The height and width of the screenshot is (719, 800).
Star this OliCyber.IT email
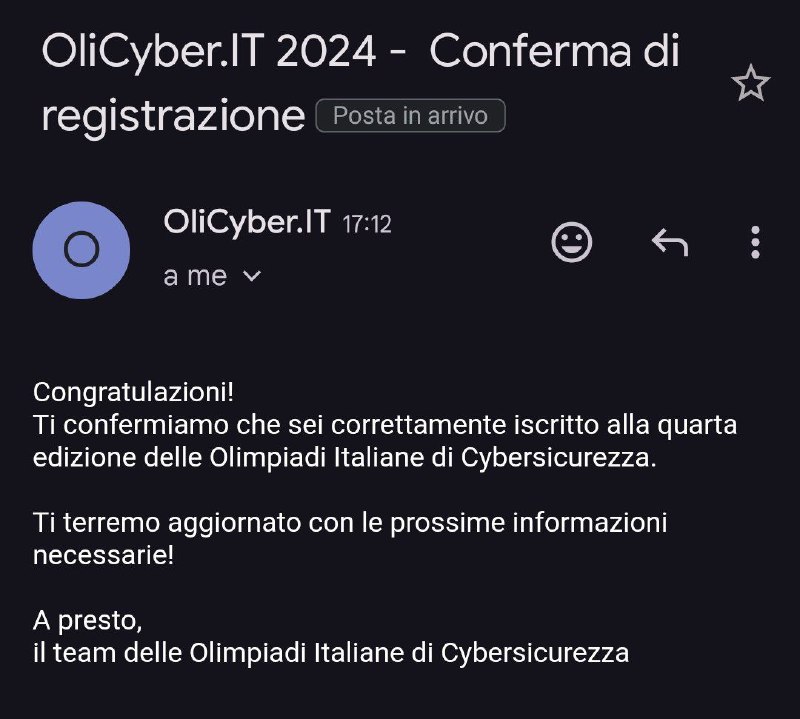point(750,84)
